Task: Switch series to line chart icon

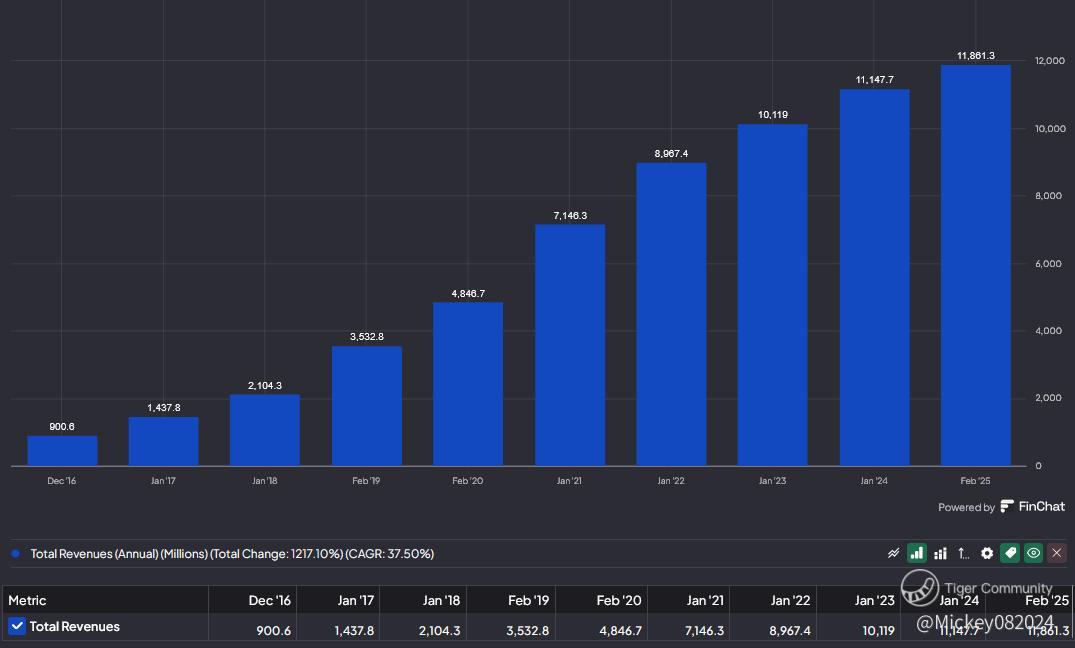Action: pos(893,553)
